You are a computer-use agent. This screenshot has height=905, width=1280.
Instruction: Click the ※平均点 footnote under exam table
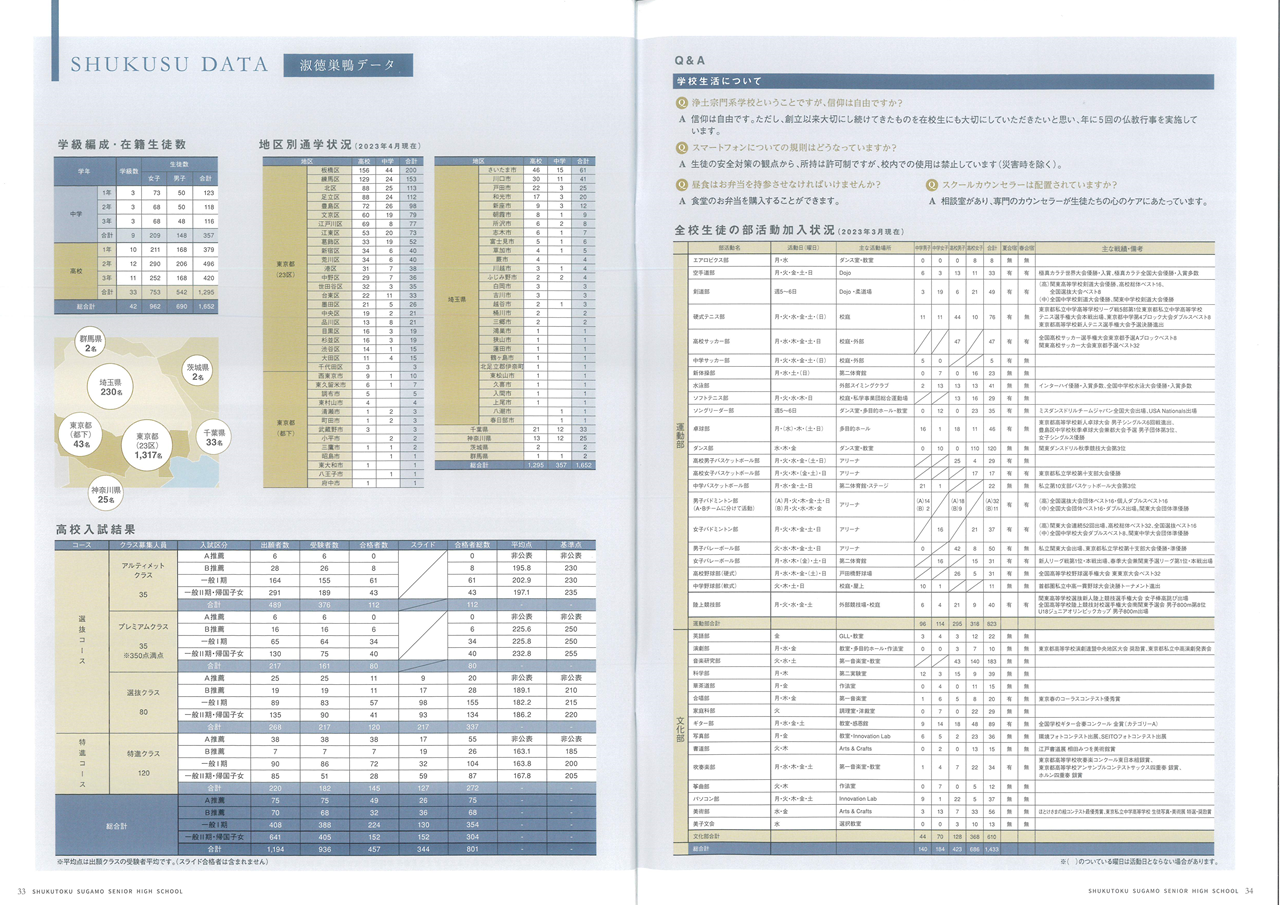click(x=163, y=861)
